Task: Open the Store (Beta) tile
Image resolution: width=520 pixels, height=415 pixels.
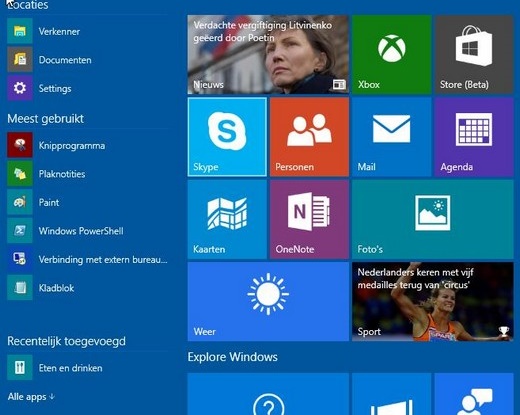Action: [x=474, y=54]
